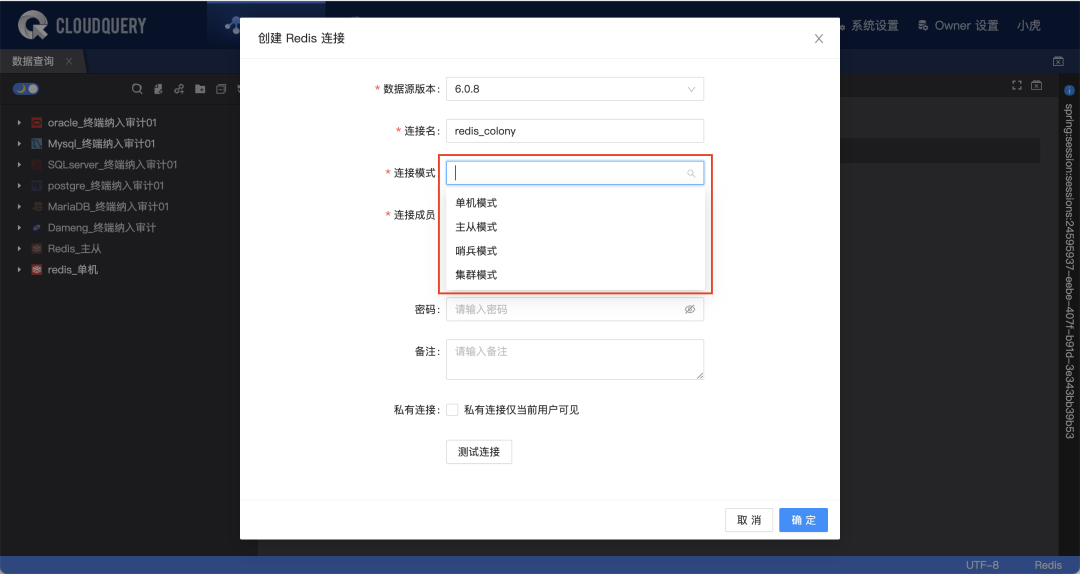Close the 创建 Redis 连接 dialog
This screenshot has width=1080, height=574.
tap(819, 39)
